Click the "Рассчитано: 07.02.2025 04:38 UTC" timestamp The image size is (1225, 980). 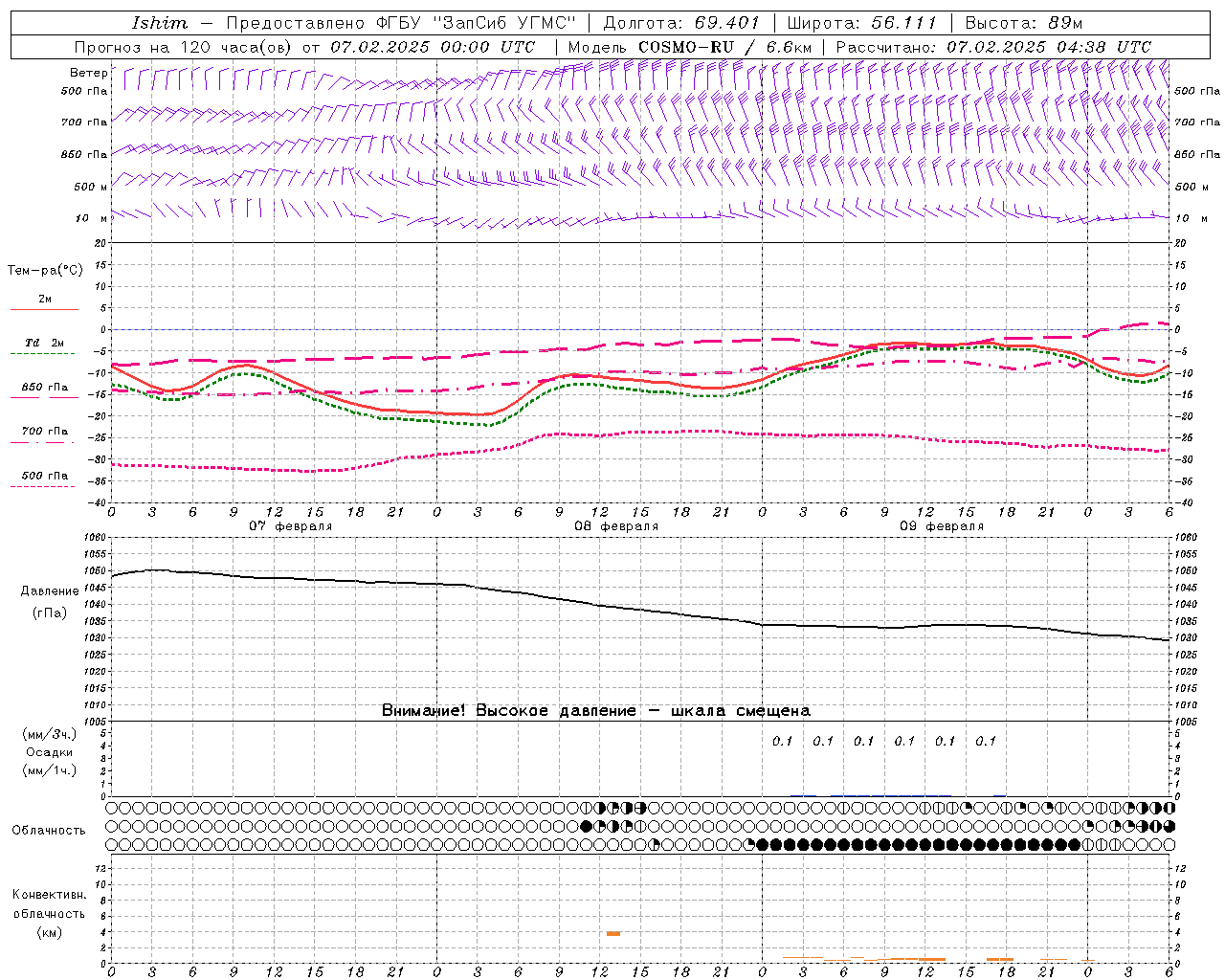pyautogui.click(x=993, y=47)
